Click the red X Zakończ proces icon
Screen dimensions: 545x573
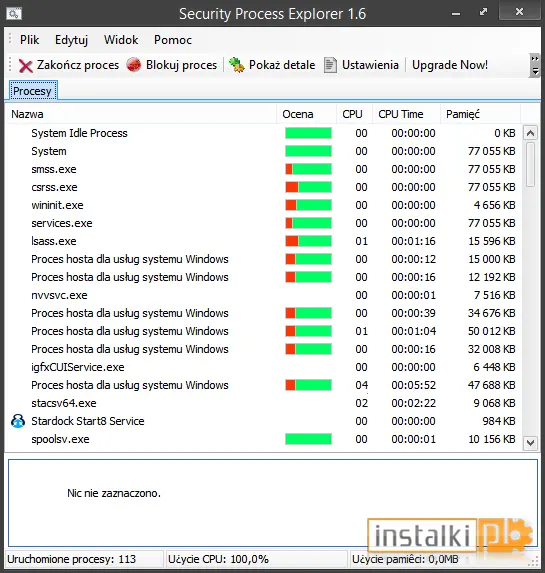(26, 66)
